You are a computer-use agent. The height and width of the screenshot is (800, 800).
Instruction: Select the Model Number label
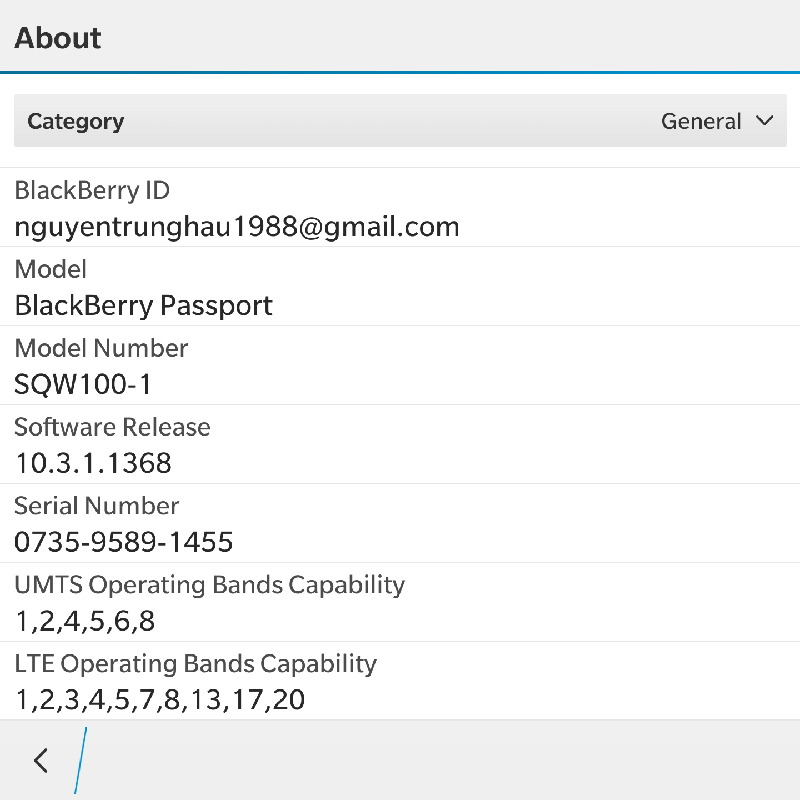pyautogui.click(x=101, y=348)
